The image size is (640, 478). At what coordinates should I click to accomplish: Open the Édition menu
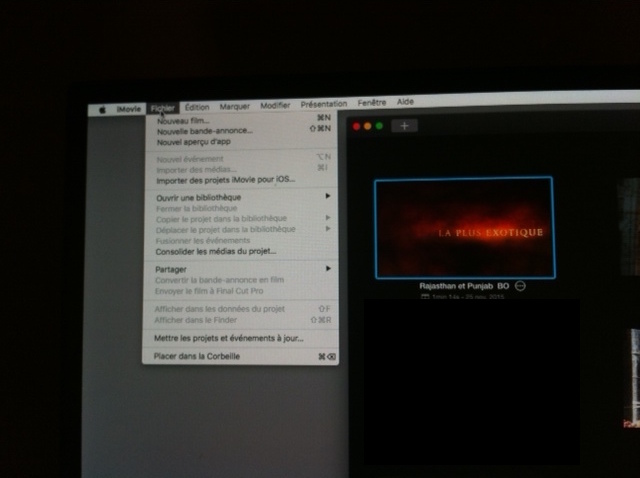[x=197, y=107]
